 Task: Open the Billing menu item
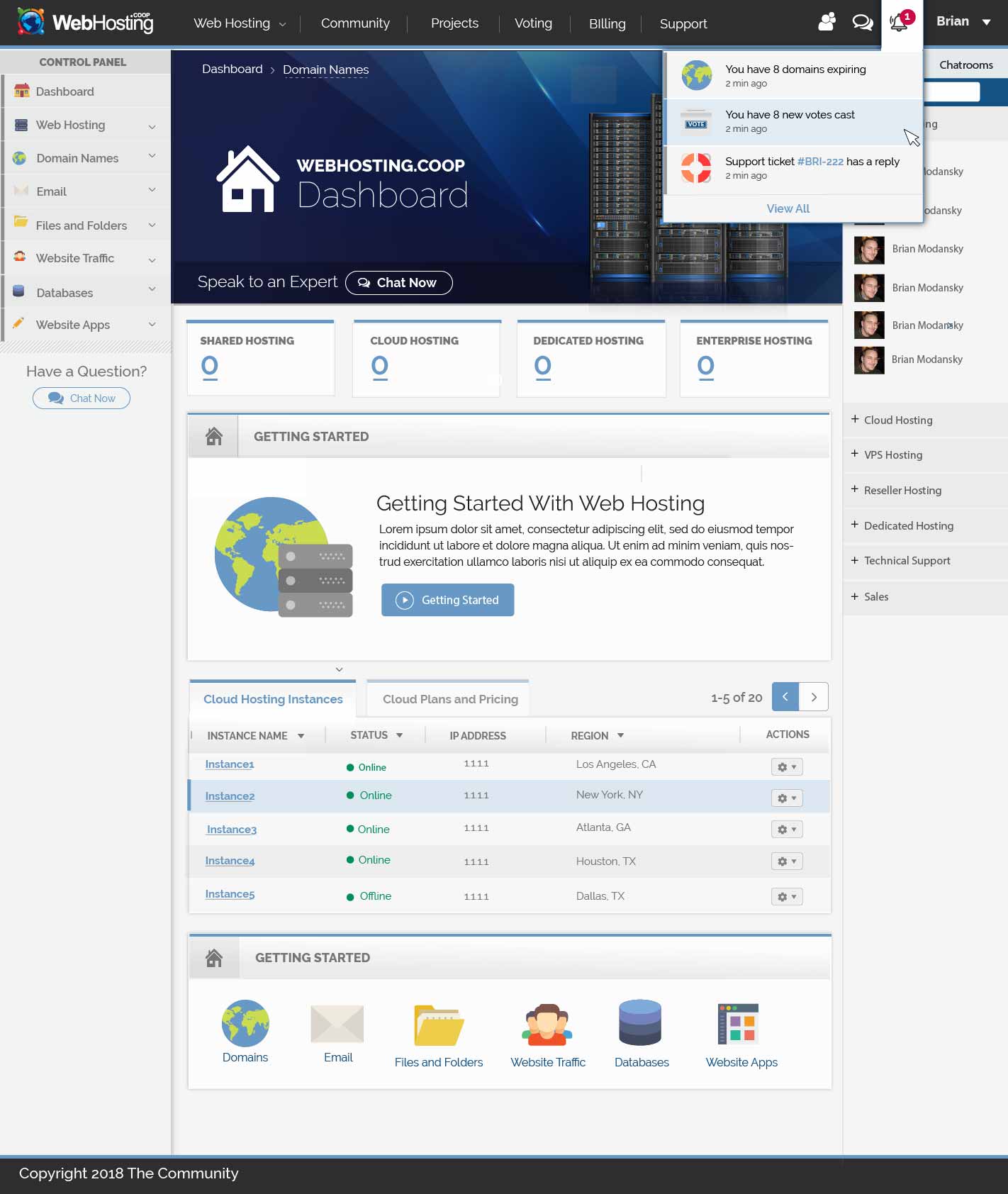[x=607, y=24]
